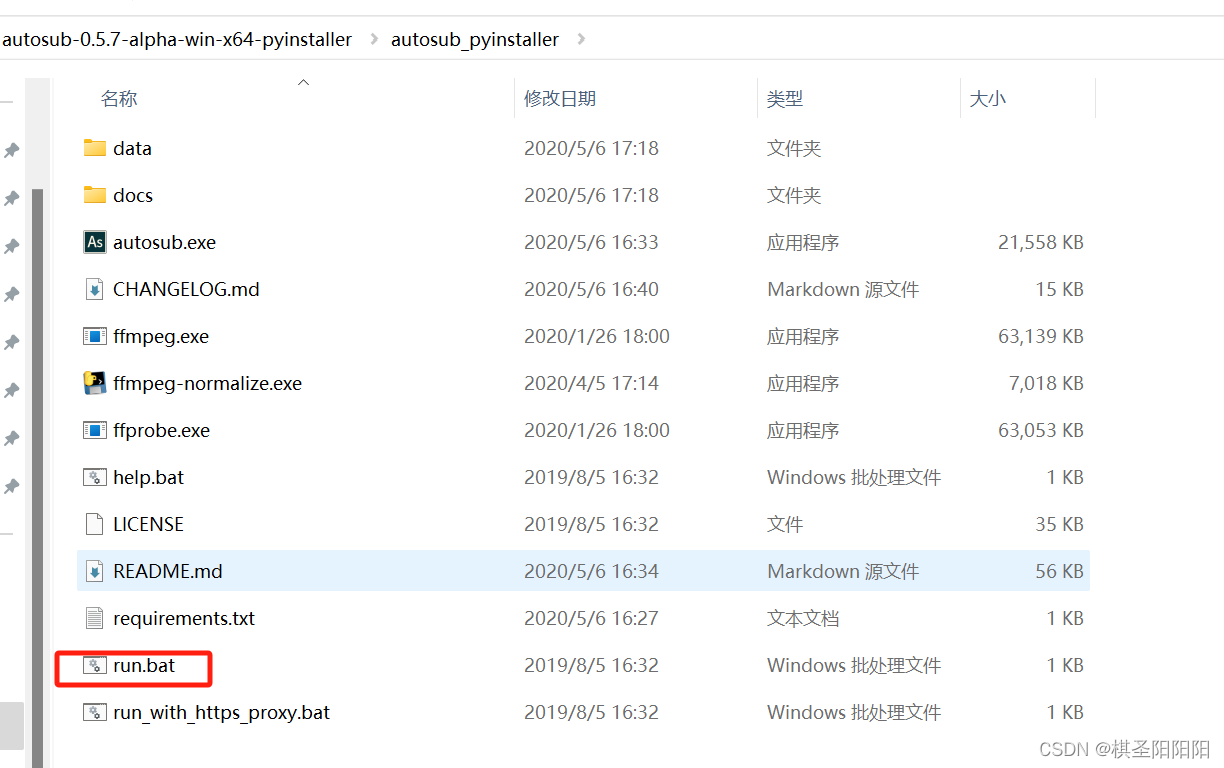Click README.md date 2020/5/6 16:34

(x=591, y=571)
